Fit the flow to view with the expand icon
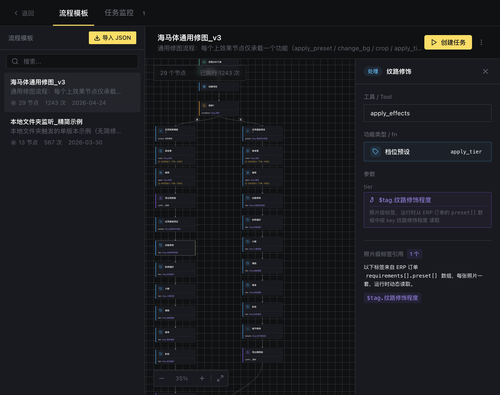 (220, 378)
